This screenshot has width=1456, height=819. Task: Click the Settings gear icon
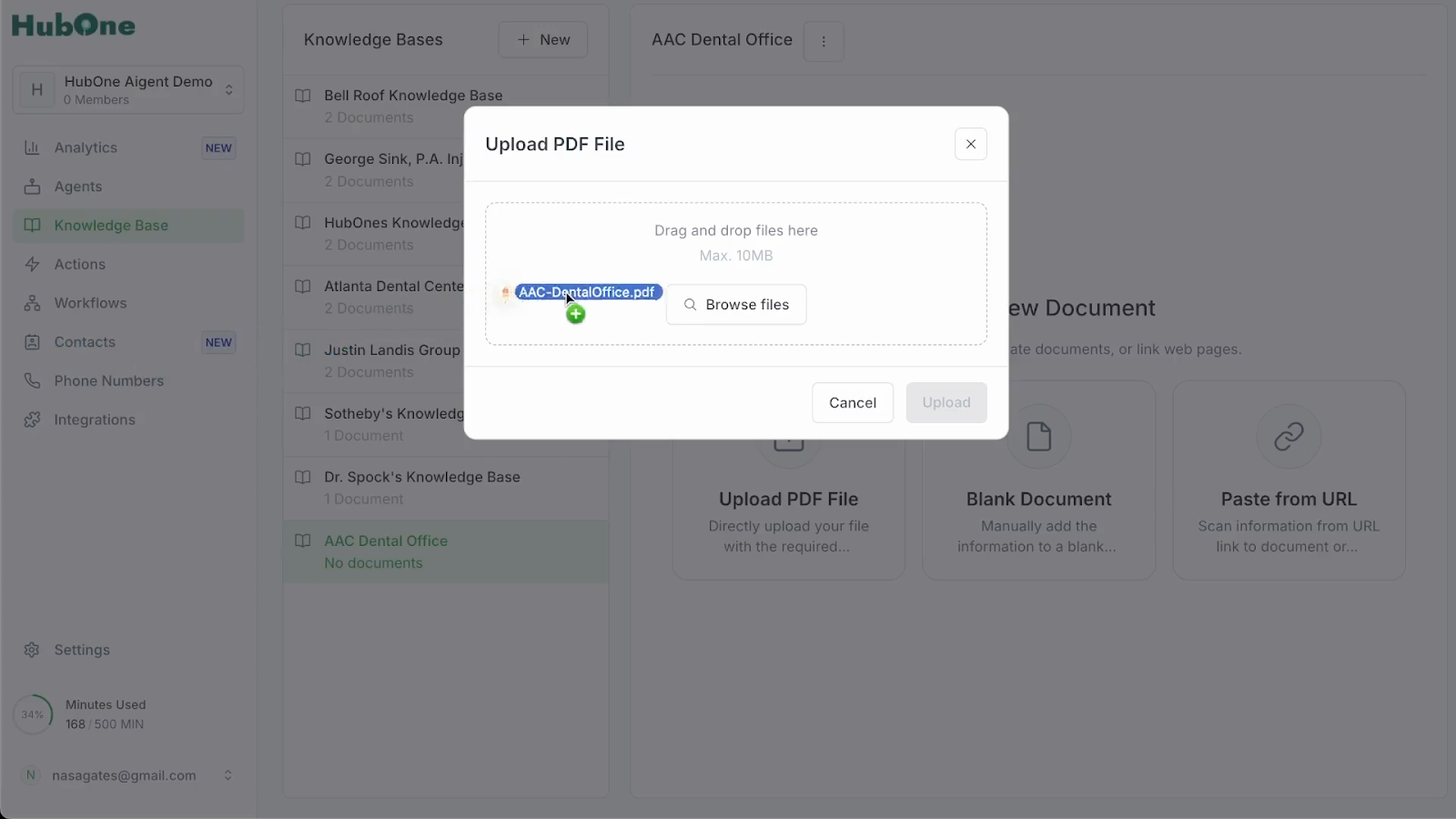(x=32, y=650)
